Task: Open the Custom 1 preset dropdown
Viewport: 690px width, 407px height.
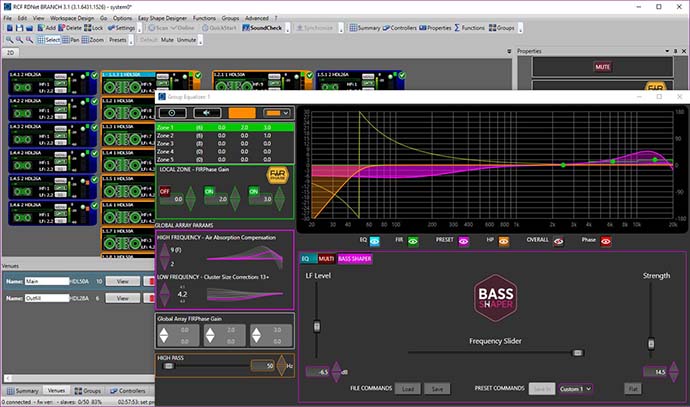Action: pyautogui.click(x=575, y=389)
